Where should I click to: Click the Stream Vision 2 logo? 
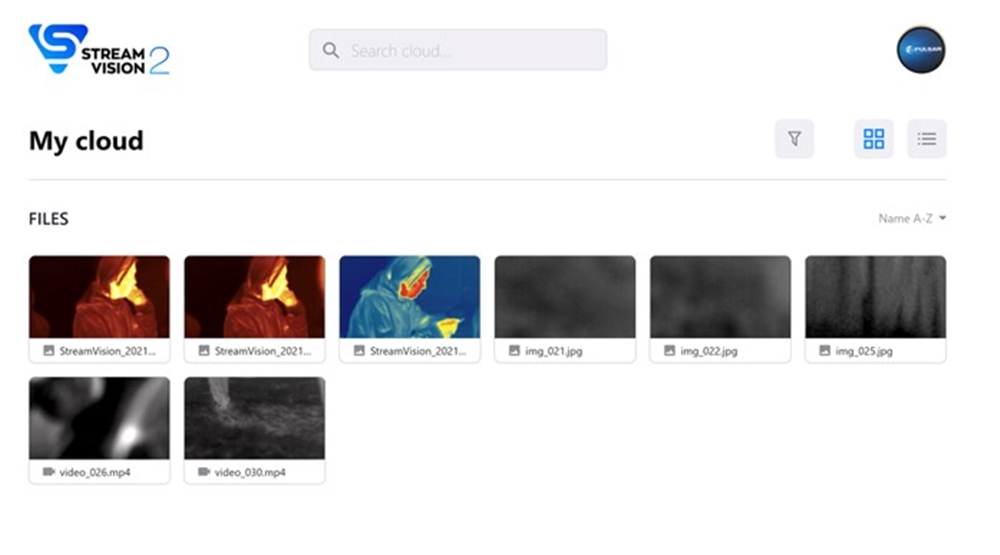click(99, 50)
